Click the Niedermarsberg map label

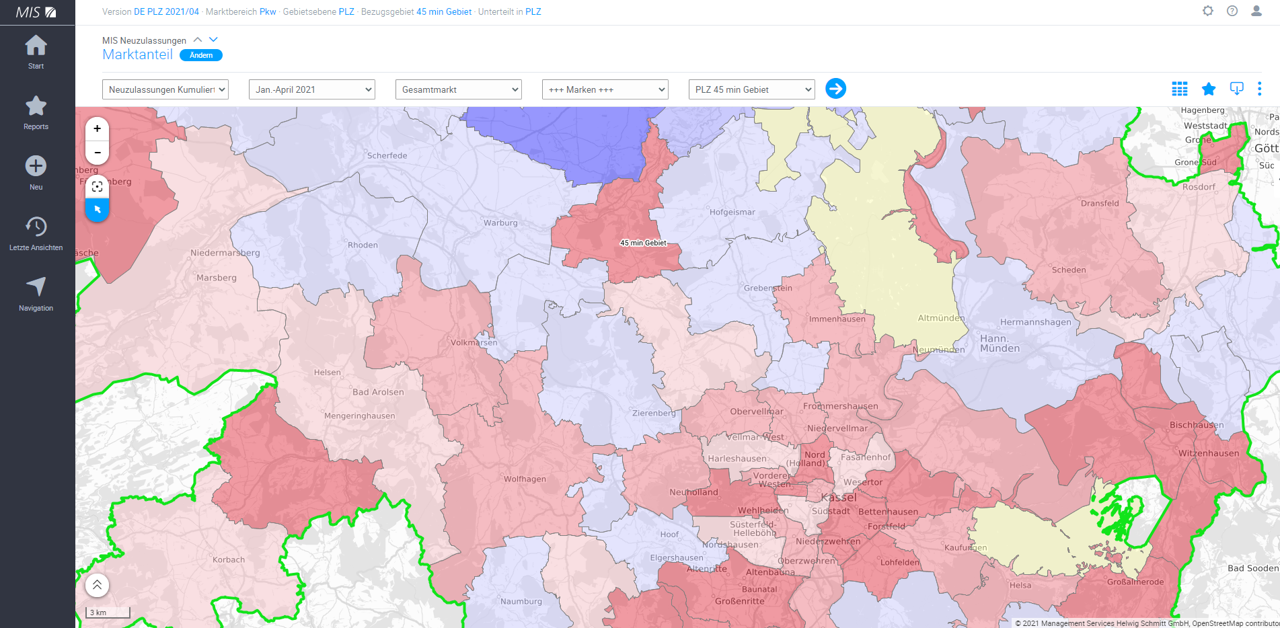(x=225, y=253)
